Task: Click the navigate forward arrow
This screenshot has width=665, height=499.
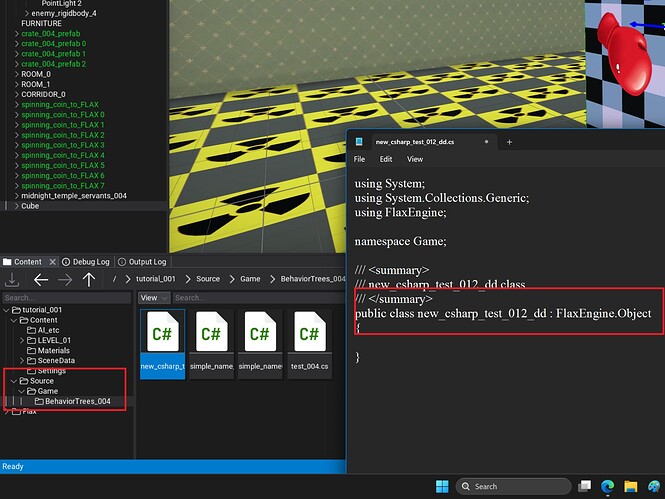Action: click(64, 280)
